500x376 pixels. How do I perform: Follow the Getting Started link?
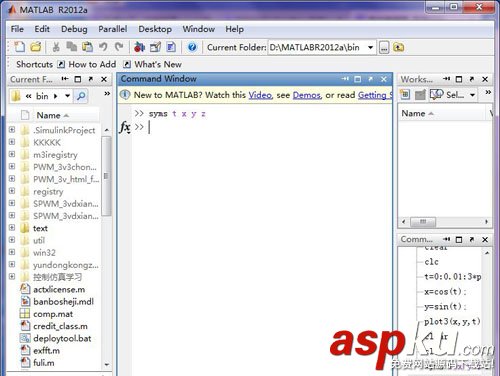pyautogui.click(x=375, y=95)
